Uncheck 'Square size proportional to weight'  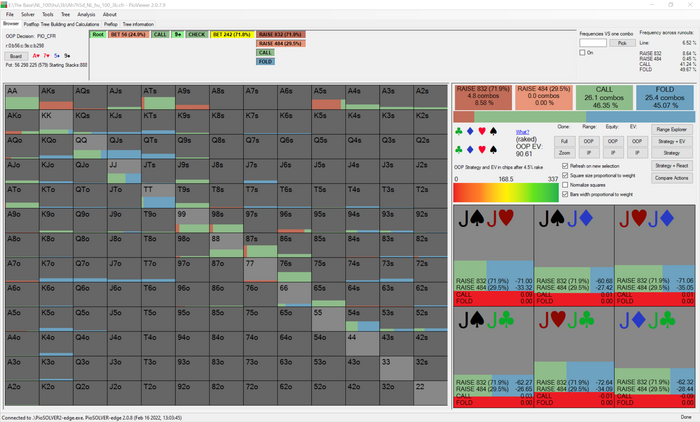click(x=565, y=175)
